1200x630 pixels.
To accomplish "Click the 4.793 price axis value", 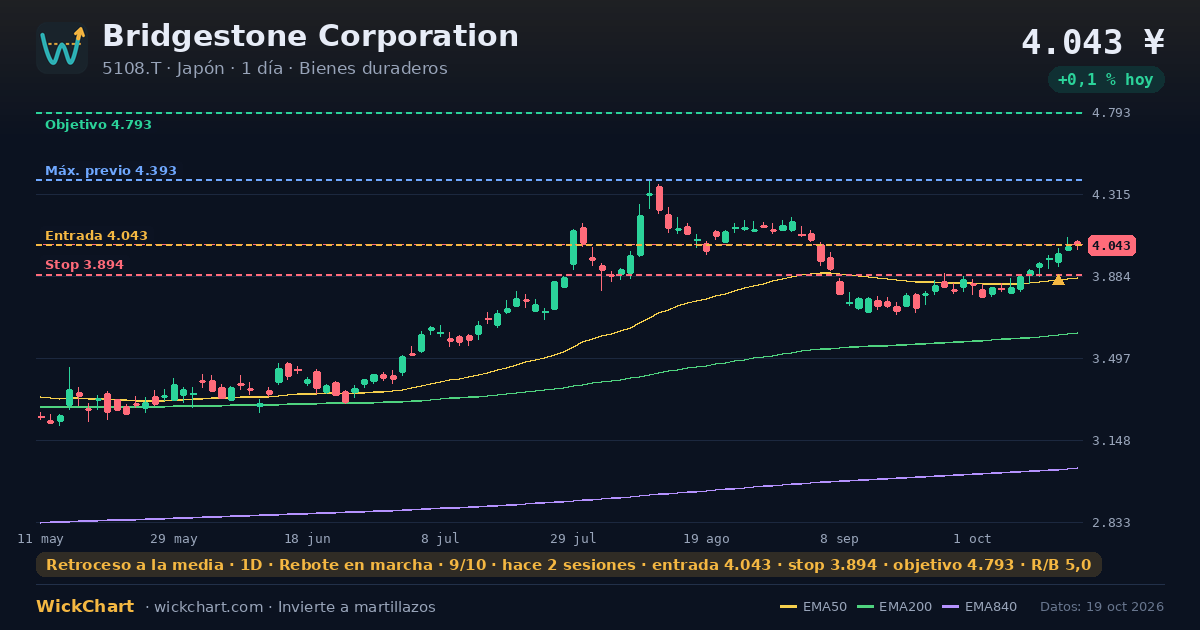I will (1111, 113).
